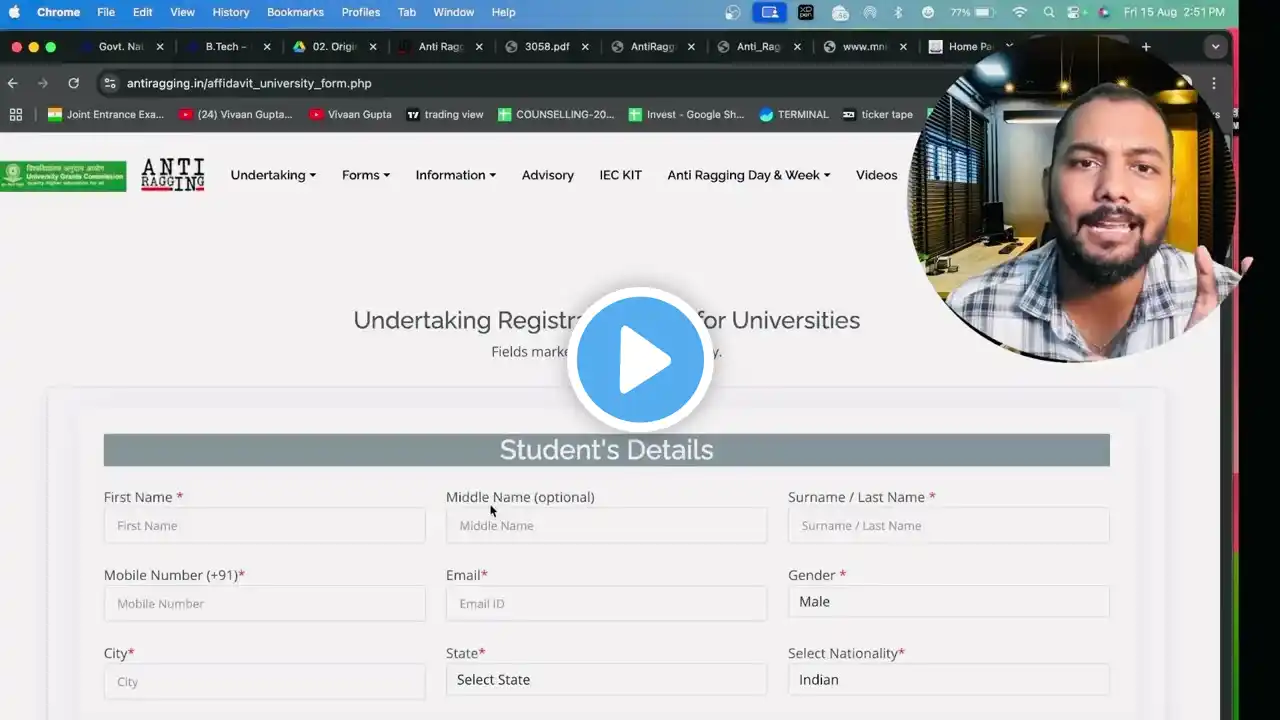Open the Wi-Fi status menu
This screenshot has height=720, width=1280.
pyautogui.click(x=1019, y=12)
